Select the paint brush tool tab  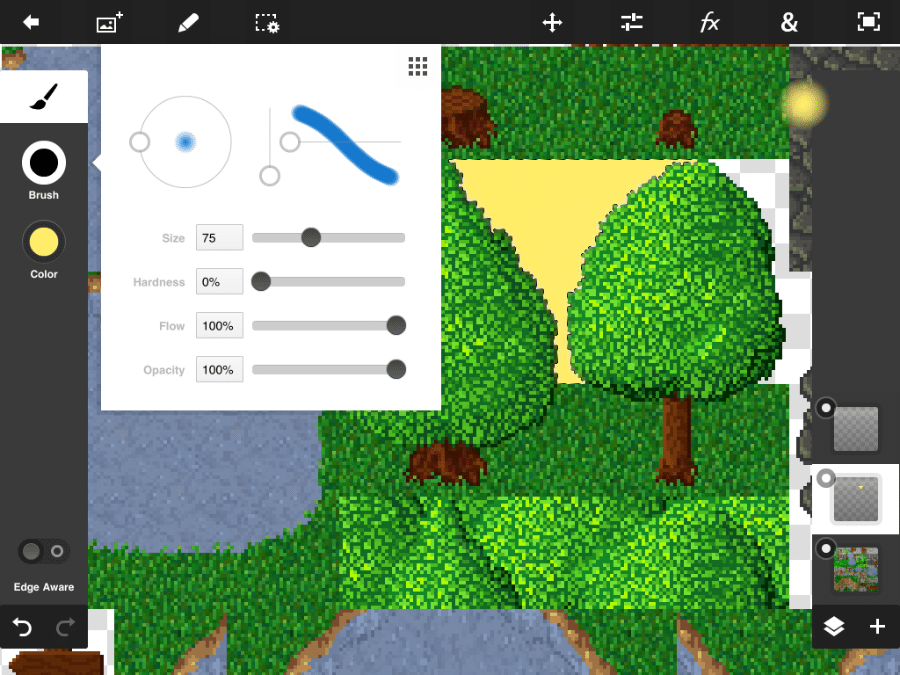point(44,96)
